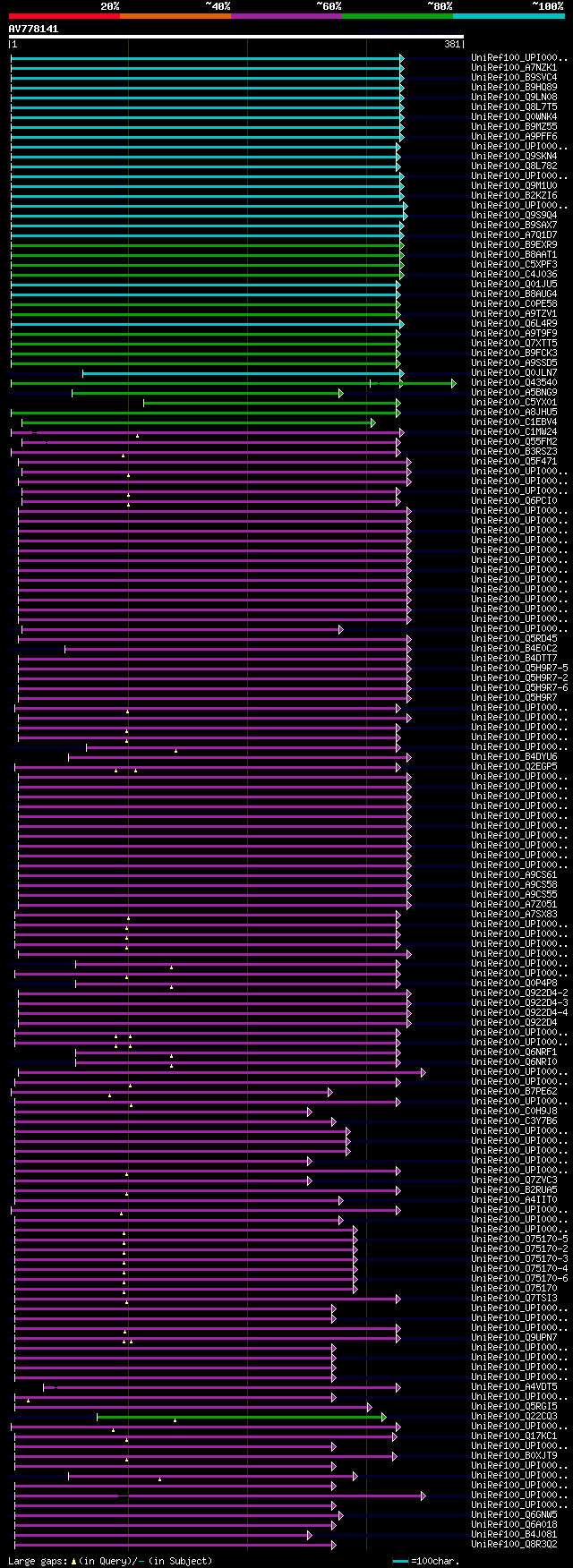Open hit UniRef100_Q8L7T5
This screenshot has width=573, height=1568.
pos(514,107)
